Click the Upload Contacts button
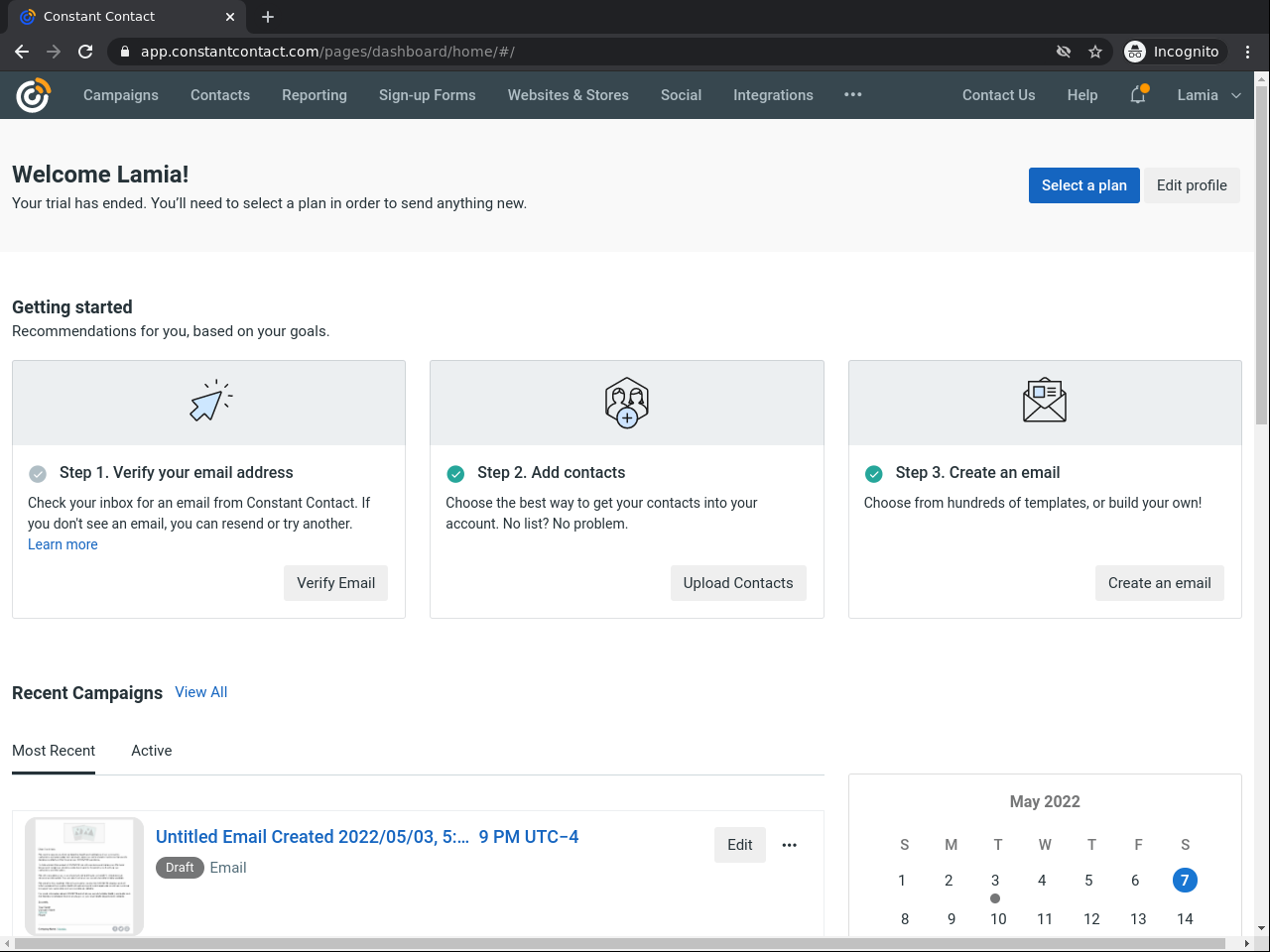The height and width of the screenshot is (952, 1270). (x=738, y=583)
